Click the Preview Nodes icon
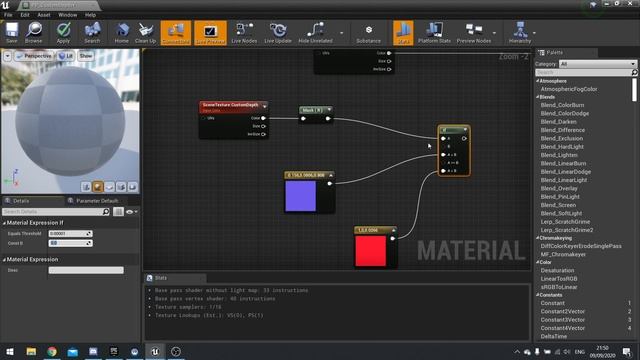The width and height of the screenshot is (640, 360). click(474, 33)
